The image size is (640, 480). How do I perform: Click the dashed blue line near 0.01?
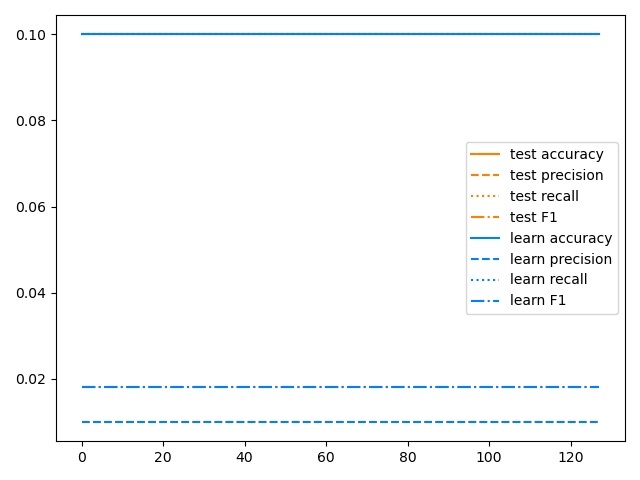click(x=340, y=422)
